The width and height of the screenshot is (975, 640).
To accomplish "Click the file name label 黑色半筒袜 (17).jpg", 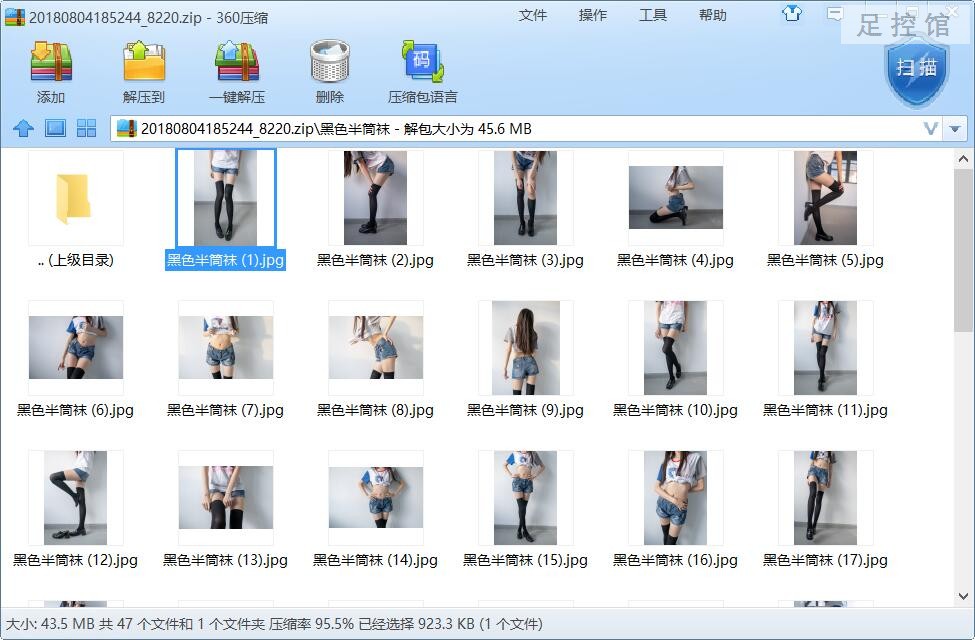I will click(x=825, y=560).
